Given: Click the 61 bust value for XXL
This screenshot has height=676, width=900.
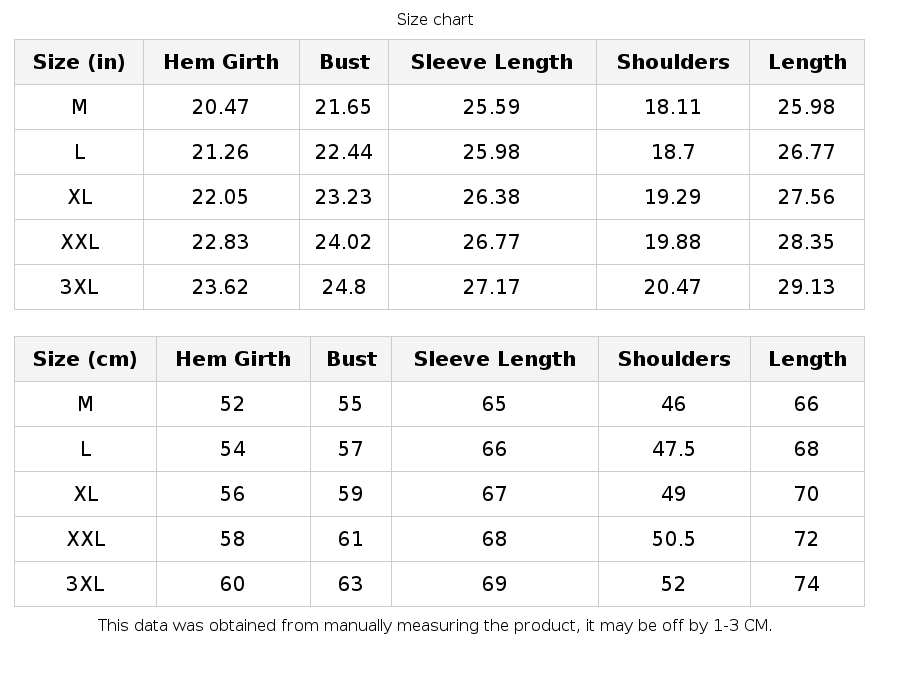Looking at the screenshot, I should tap(351, 539).
